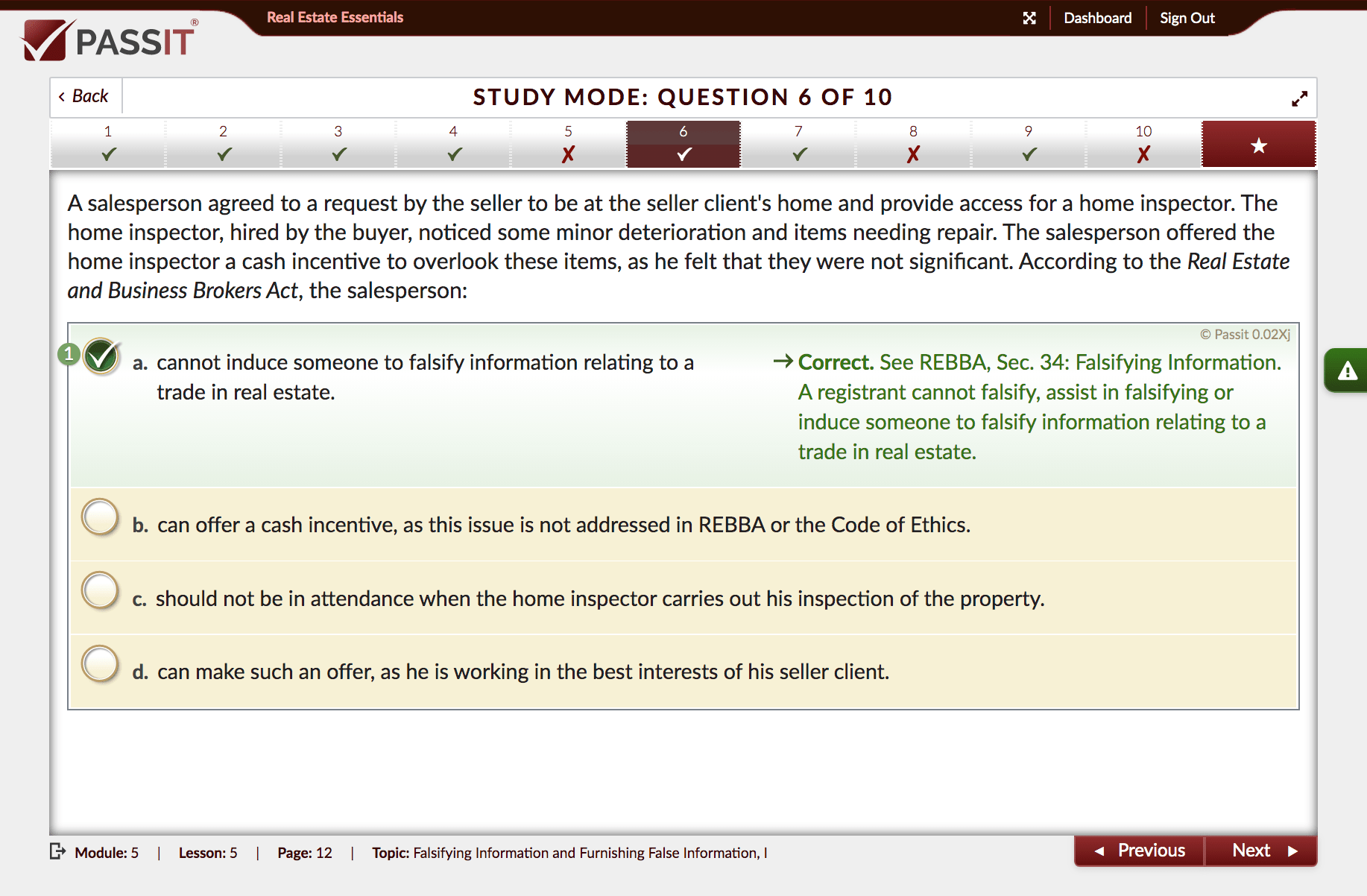Open question 10 tab

pos(1143,144)
